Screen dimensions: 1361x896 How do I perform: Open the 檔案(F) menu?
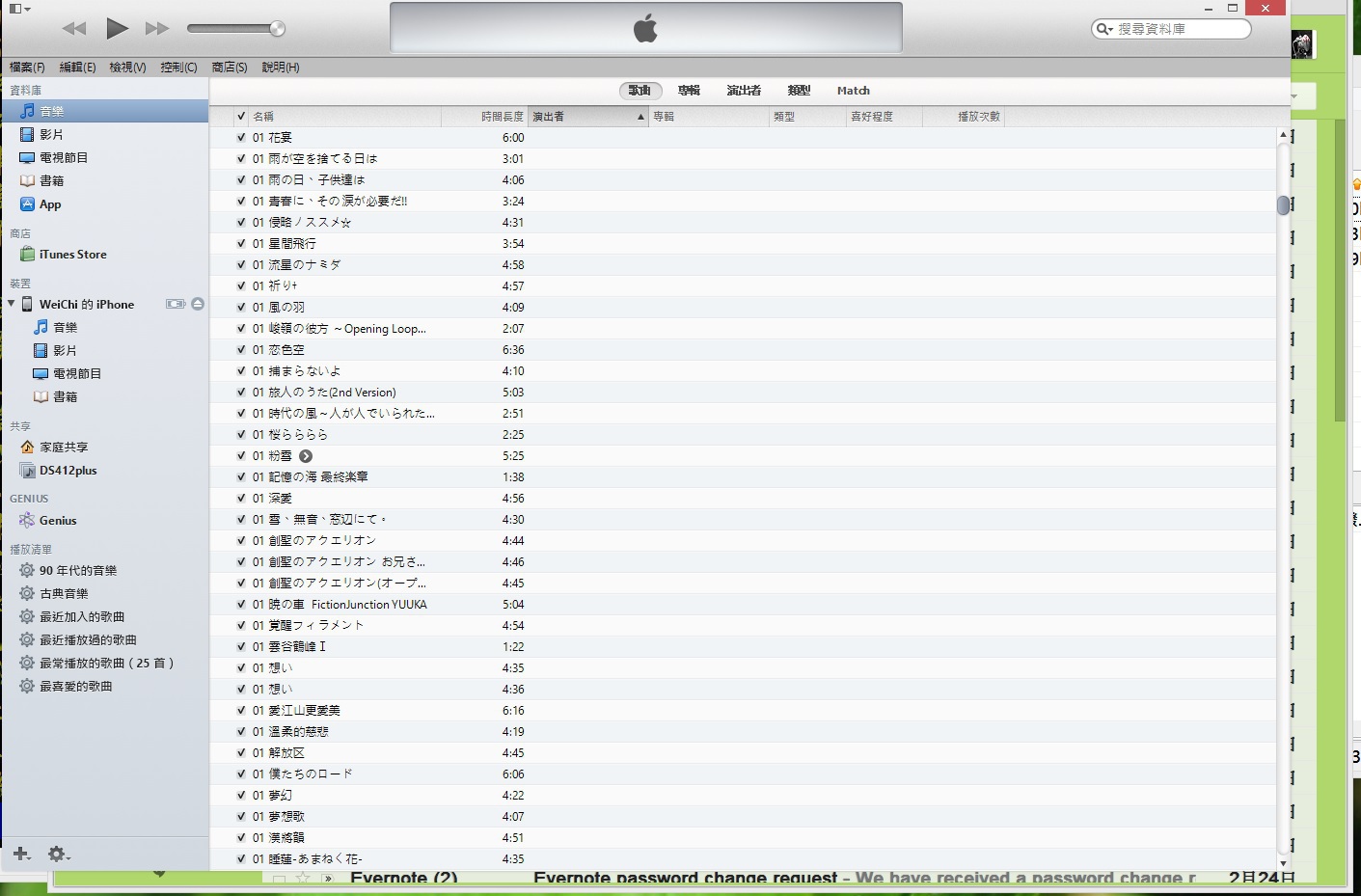pyautogui.click(x=27, y=68)
